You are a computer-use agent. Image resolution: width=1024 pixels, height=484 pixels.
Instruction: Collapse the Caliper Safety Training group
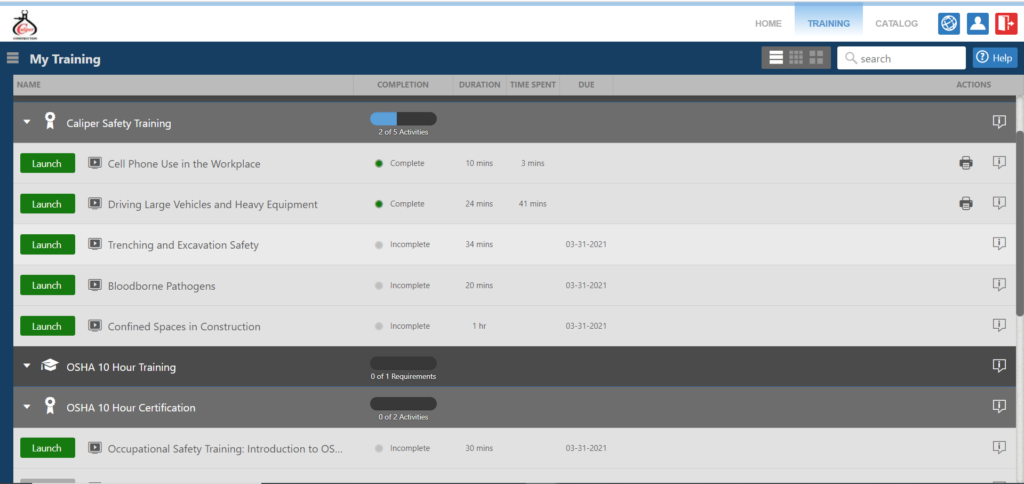pyautogui.click(x=27, y=122)
